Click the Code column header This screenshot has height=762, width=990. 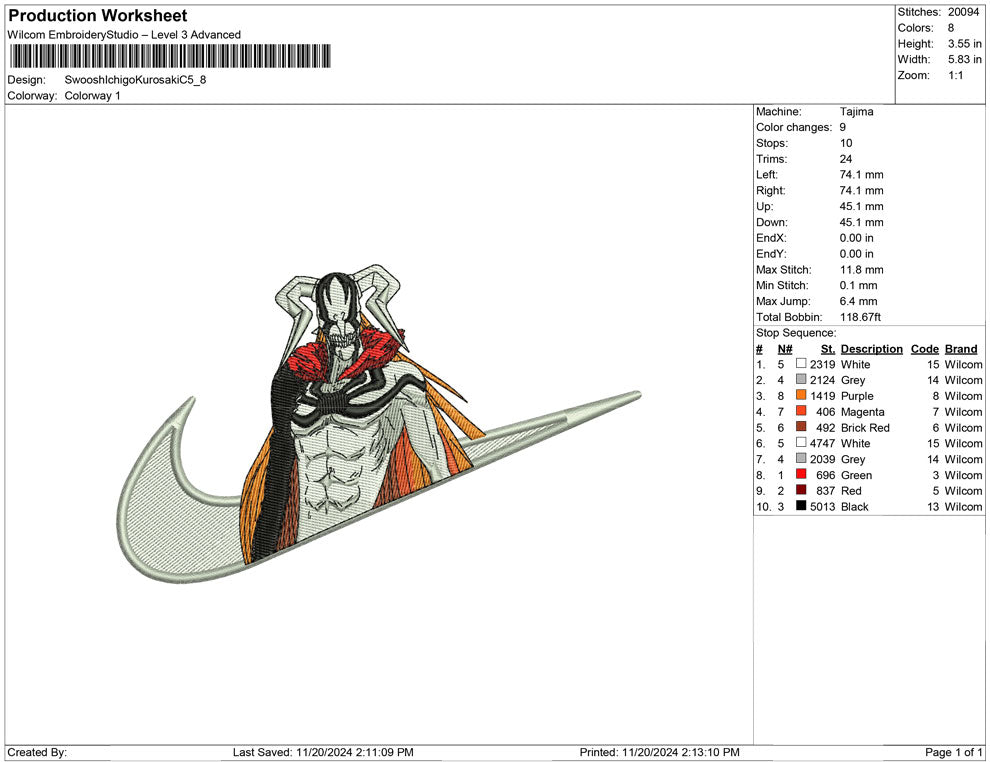pyautogui.click(x=925, y=349)
